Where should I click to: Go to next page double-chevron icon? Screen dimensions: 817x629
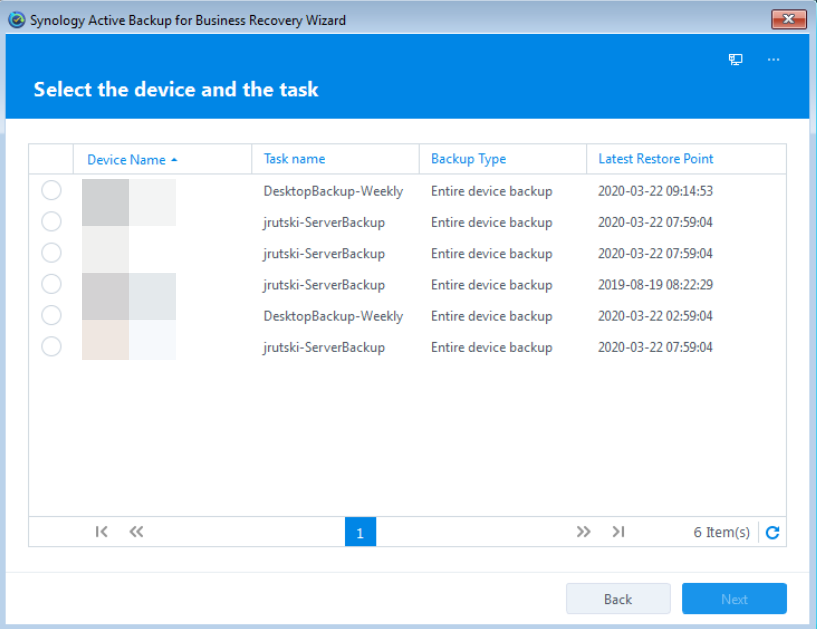(x=584, y=532)
